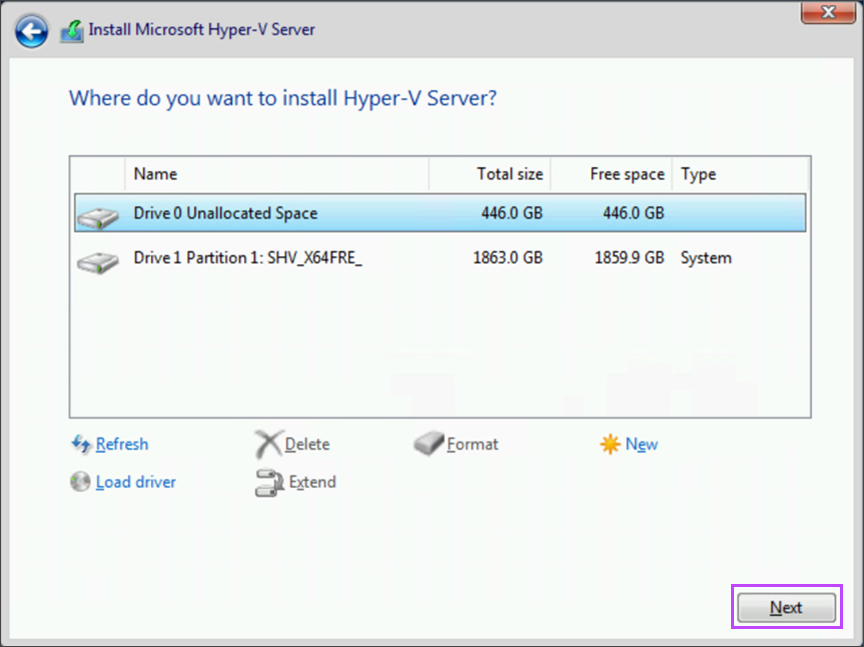Viewport: 864px width, 647px height.
Task: Sort by Total size column header
Action: [490, 174]
